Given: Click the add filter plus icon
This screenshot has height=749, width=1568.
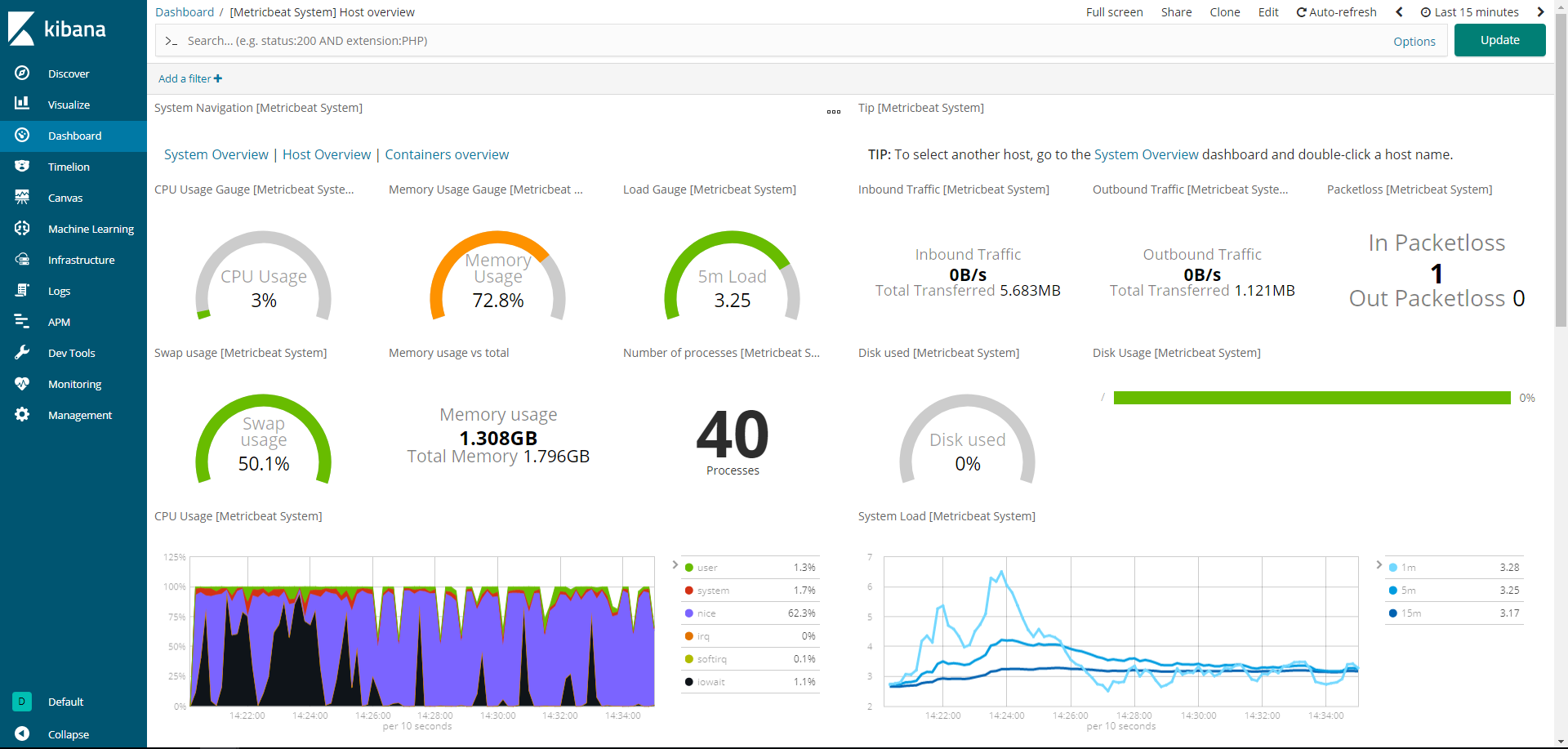Looking at the screenshot, I should [x=218, y=78].
